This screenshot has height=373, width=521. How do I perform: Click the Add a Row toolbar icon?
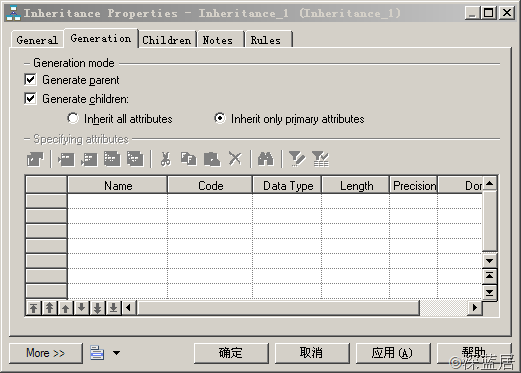coord(89,159)
